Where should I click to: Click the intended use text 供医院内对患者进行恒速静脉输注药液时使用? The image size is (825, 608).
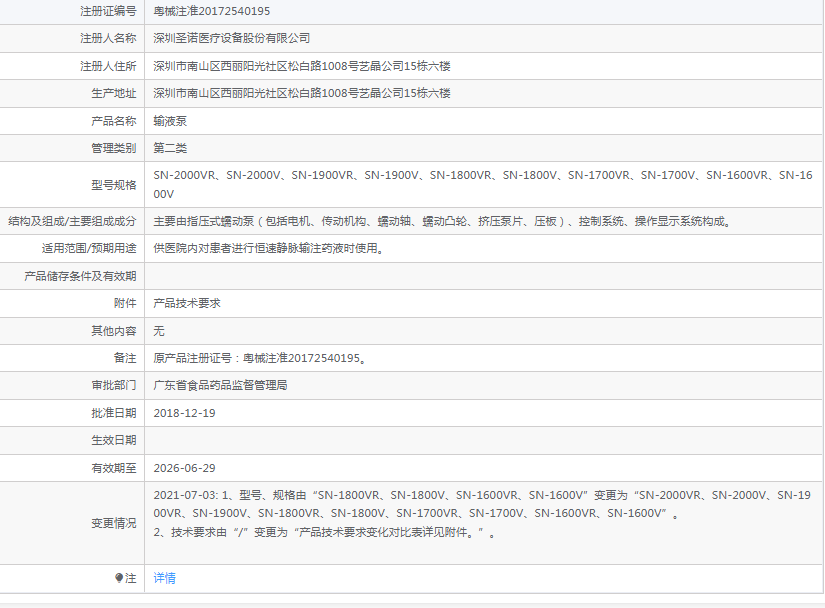pos(268,248)
